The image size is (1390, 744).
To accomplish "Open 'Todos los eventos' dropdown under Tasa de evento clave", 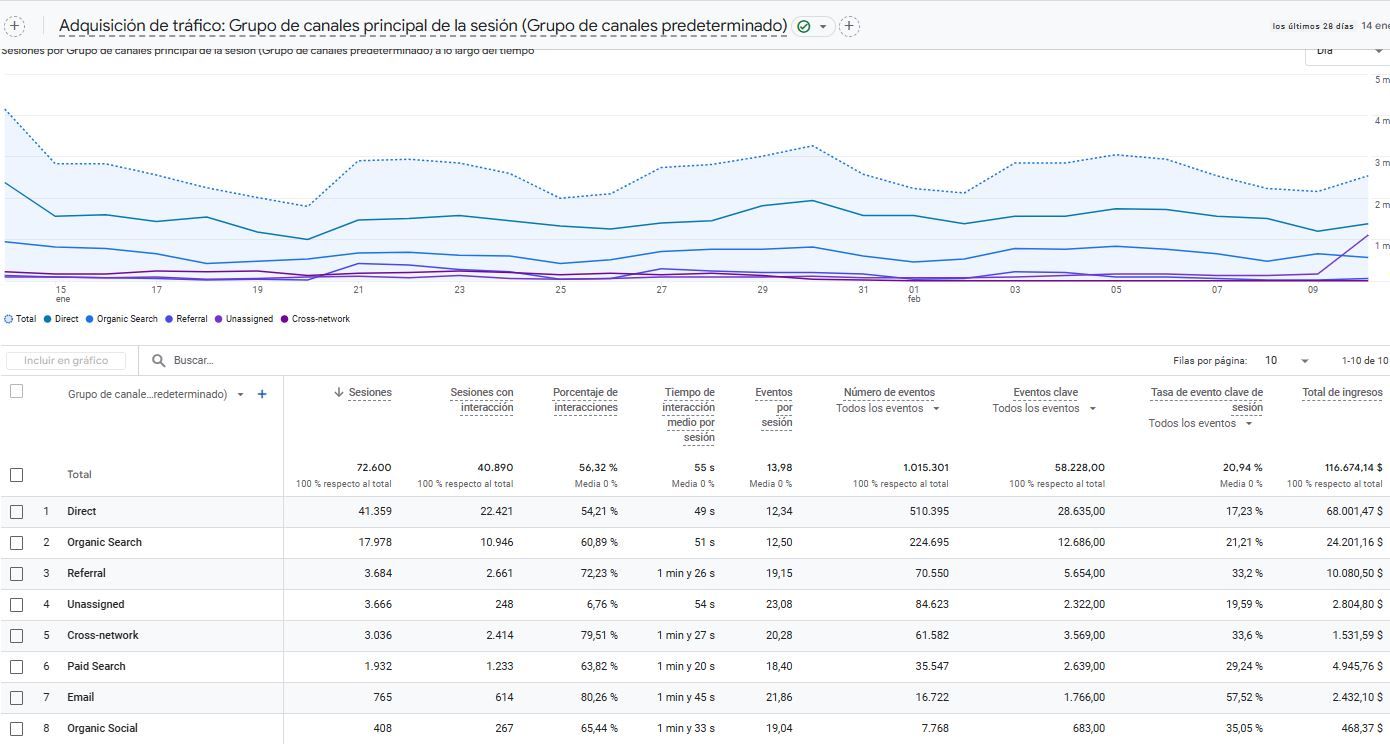I will click(x=1201, y=423).
